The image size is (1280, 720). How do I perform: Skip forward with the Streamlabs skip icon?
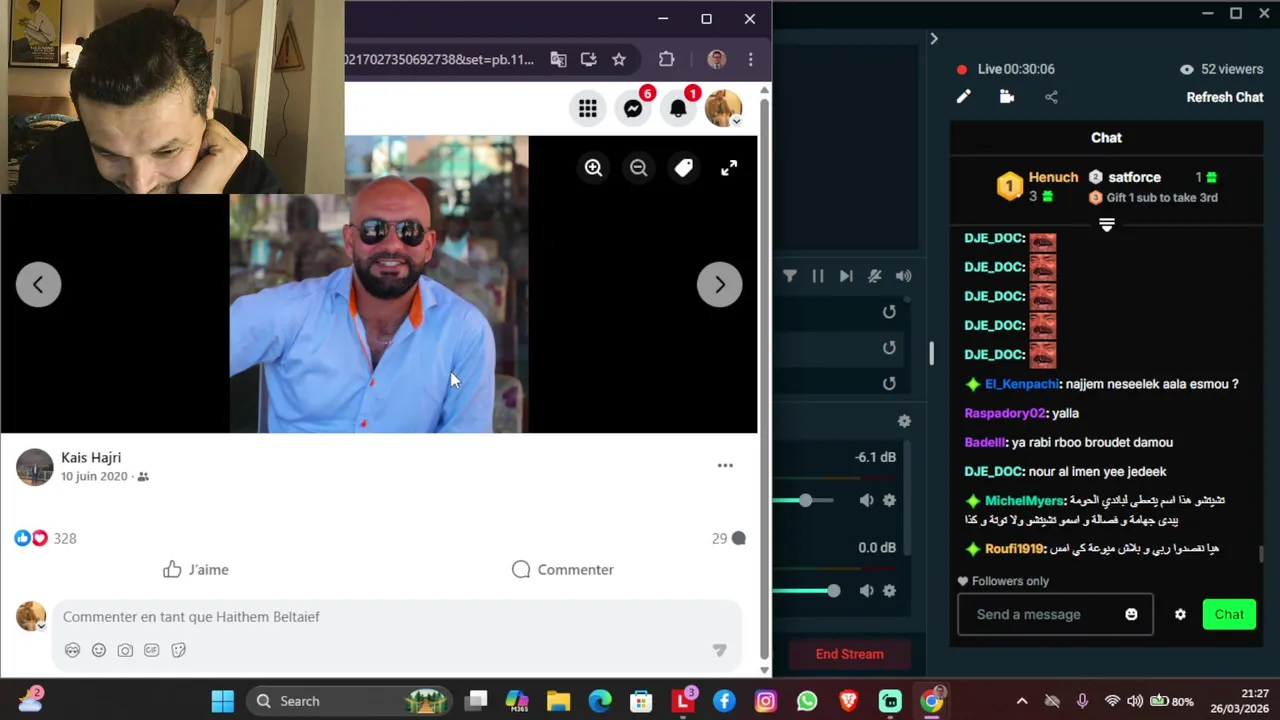click(x=846, y=276)
